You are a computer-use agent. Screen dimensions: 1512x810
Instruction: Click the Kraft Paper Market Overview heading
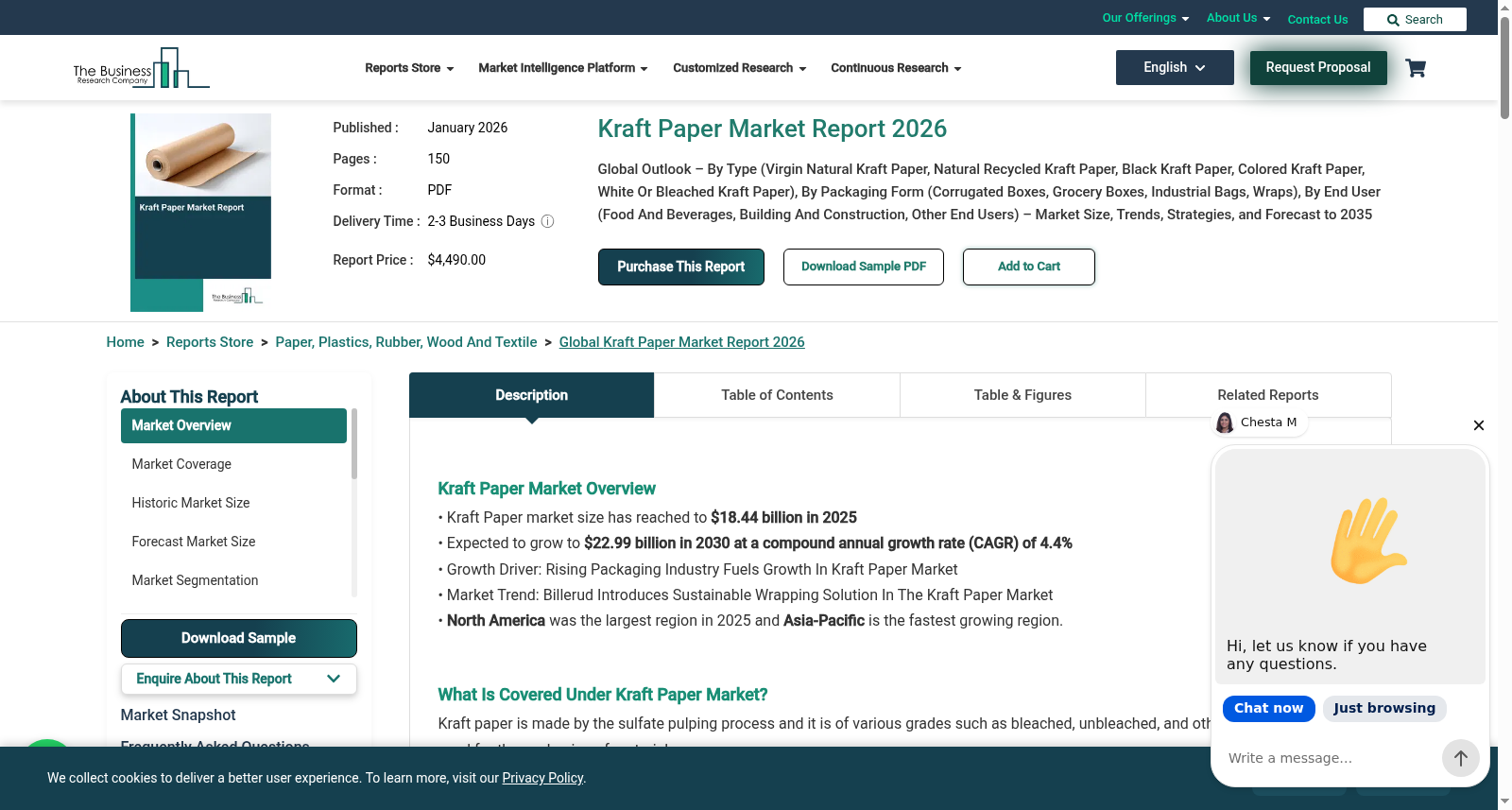point(546,489)
